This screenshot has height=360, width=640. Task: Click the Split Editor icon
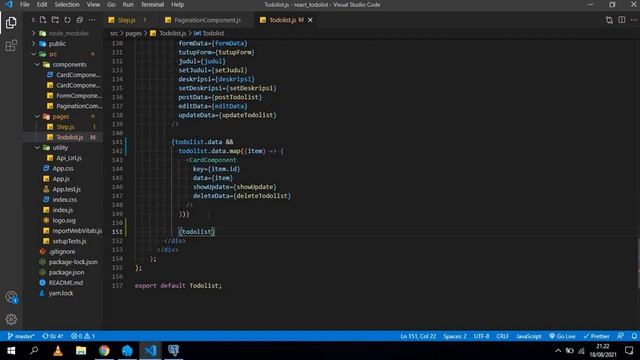click(x=622, y=20)
